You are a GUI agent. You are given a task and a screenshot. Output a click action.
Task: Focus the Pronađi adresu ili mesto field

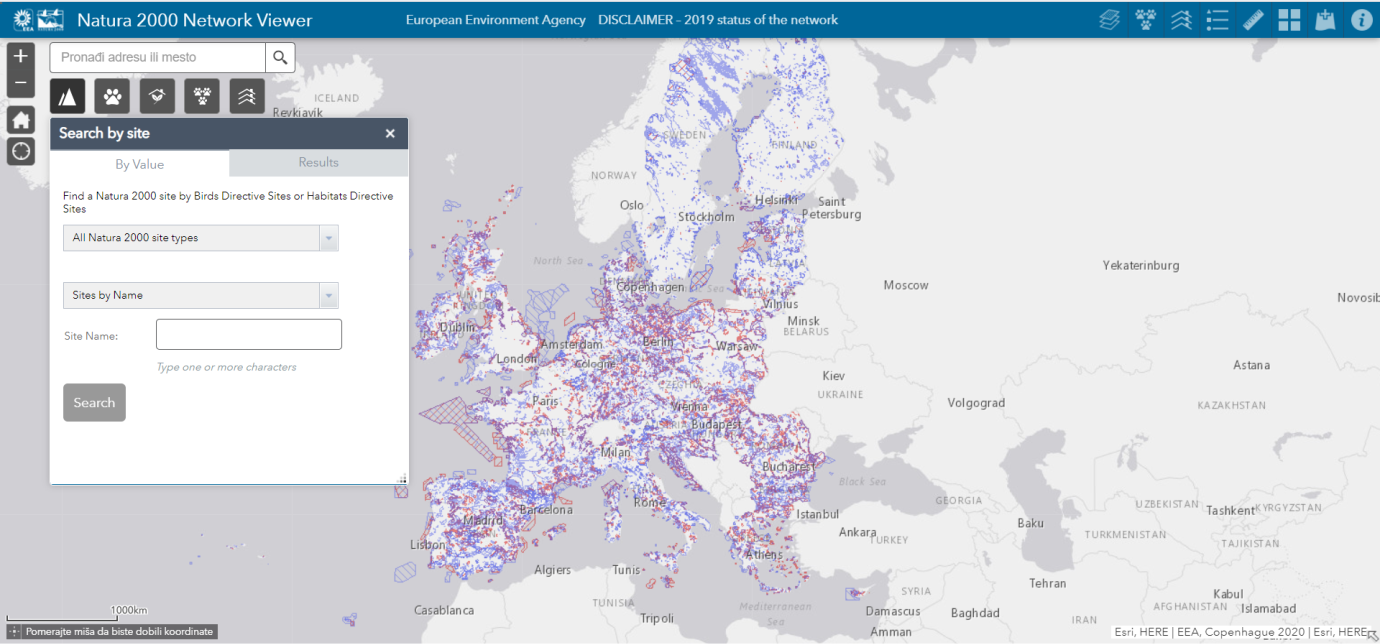pyautogui.click(x=158, y=58)
